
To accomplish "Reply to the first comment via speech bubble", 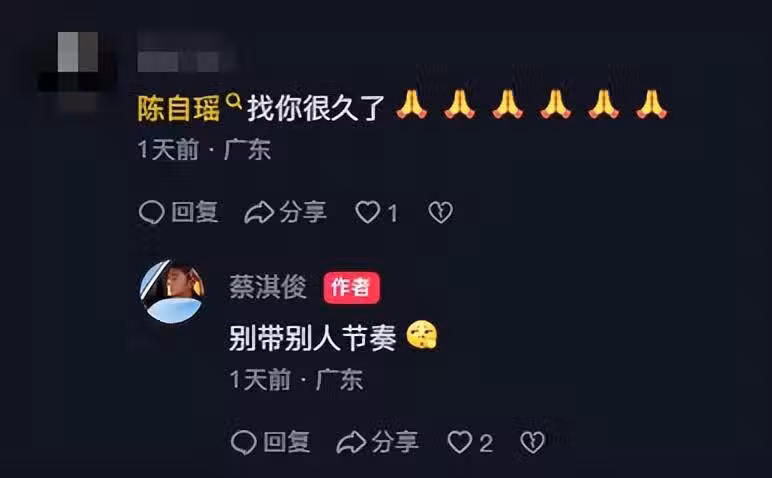I will tap(152, 213).
